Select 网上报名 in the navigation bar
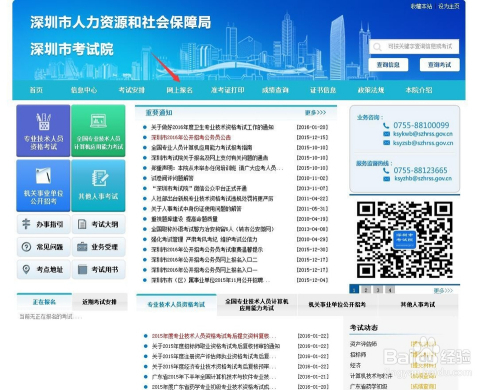 tap(179, 90)
